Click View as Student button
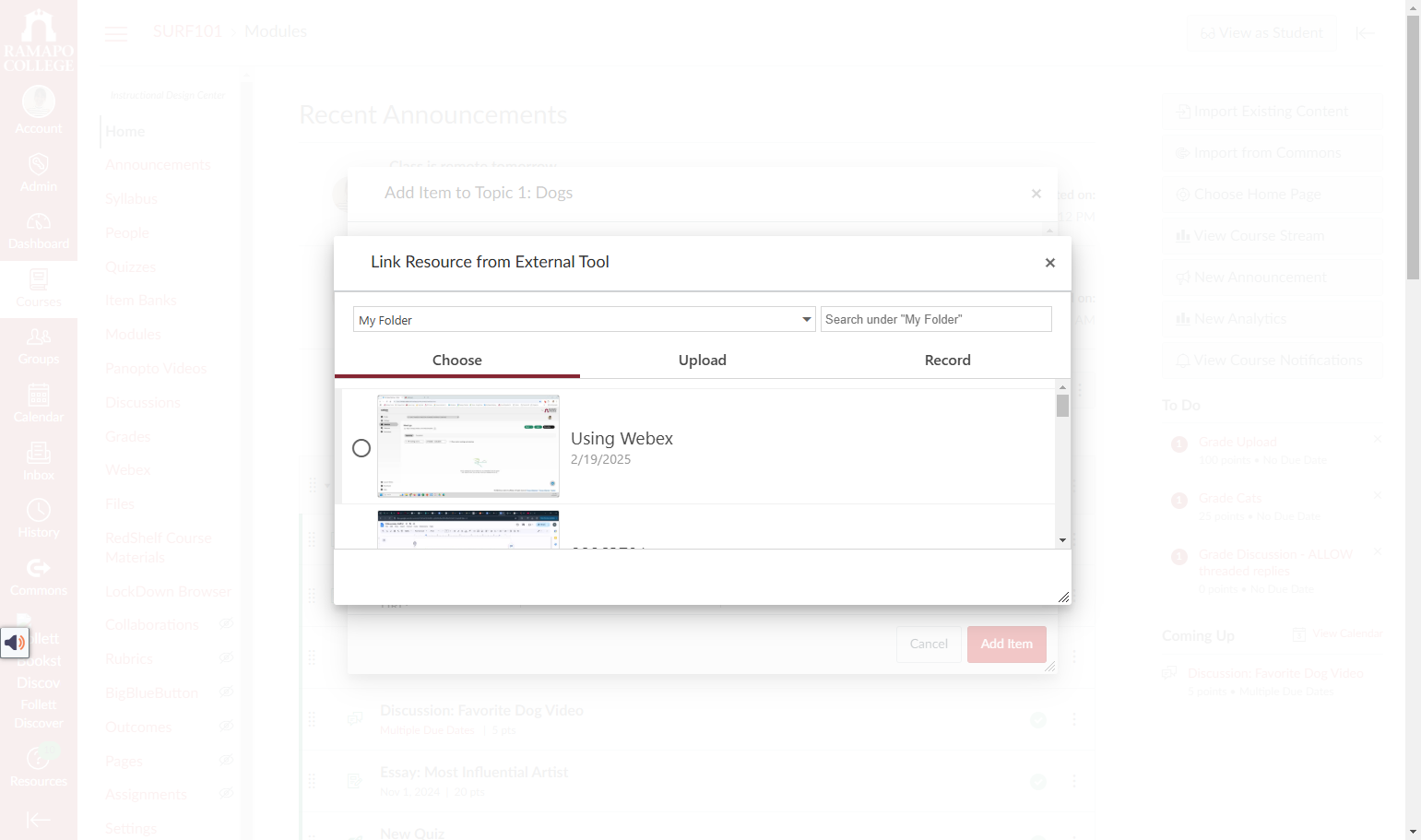The image size is (1421, 840). tap(1261, 33)
